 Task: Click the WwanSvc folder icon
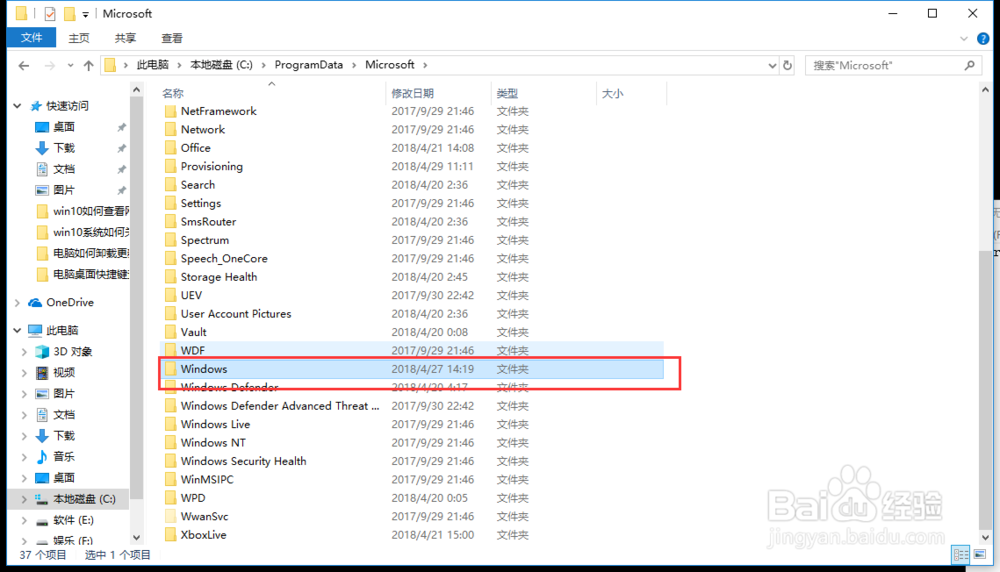pos(170,517)
